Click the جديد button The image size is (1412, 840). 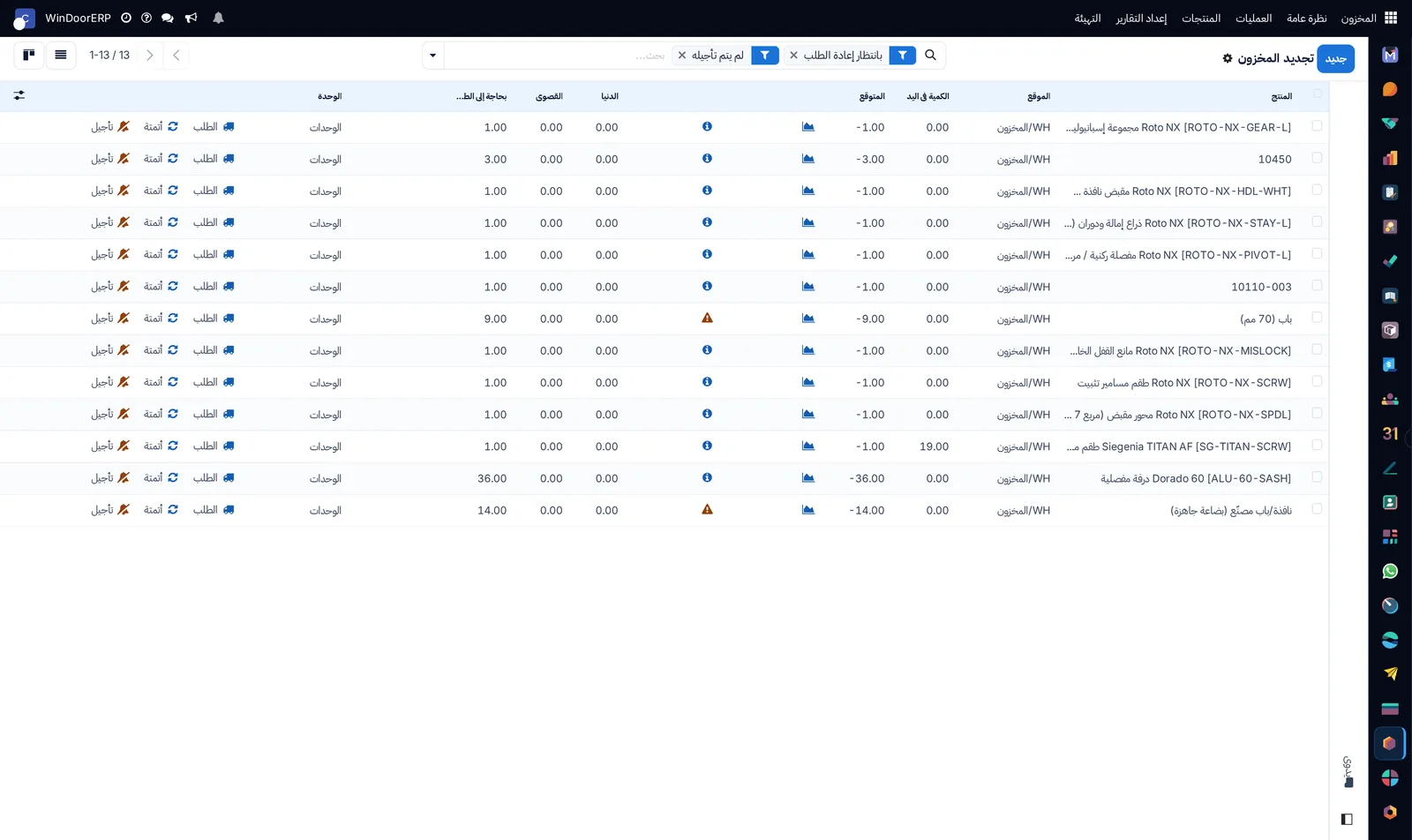(x=1335, y=58)
